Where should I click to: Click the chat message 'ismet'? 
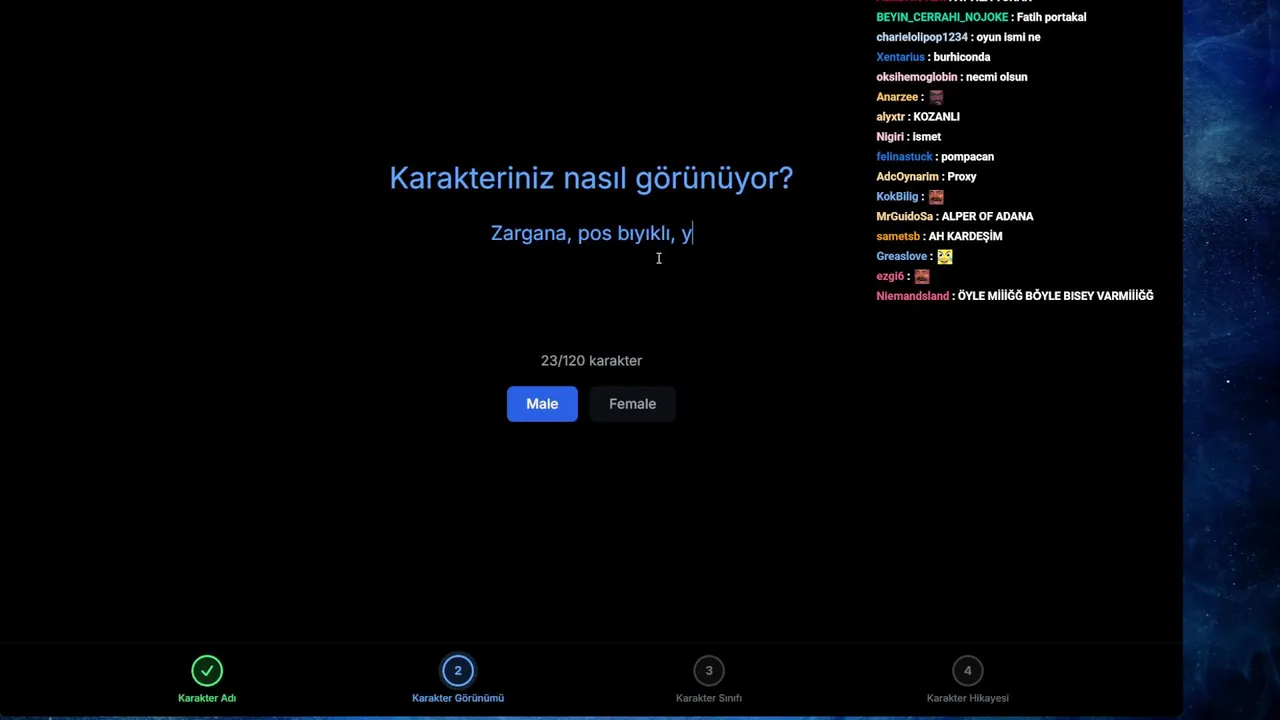(926, 137)
